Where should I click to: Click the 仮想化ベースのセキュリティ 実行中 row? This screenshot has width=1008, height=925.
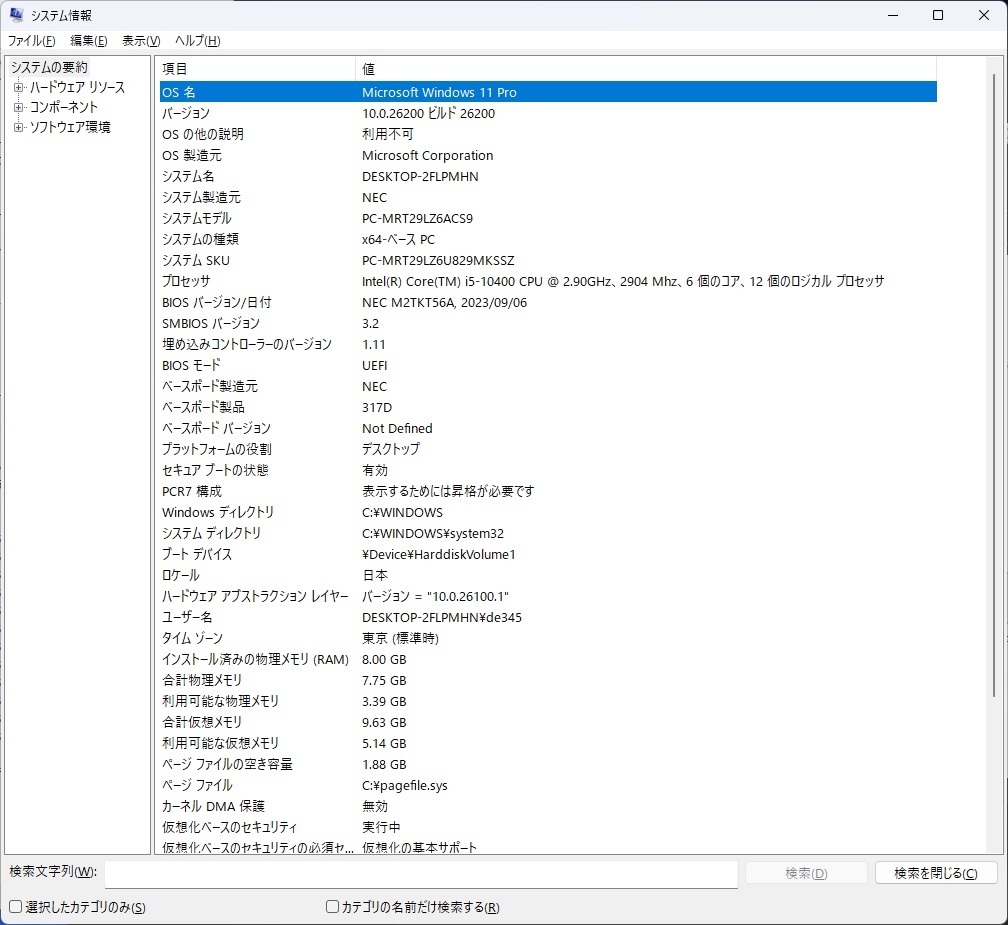click(x=548, y=827)
